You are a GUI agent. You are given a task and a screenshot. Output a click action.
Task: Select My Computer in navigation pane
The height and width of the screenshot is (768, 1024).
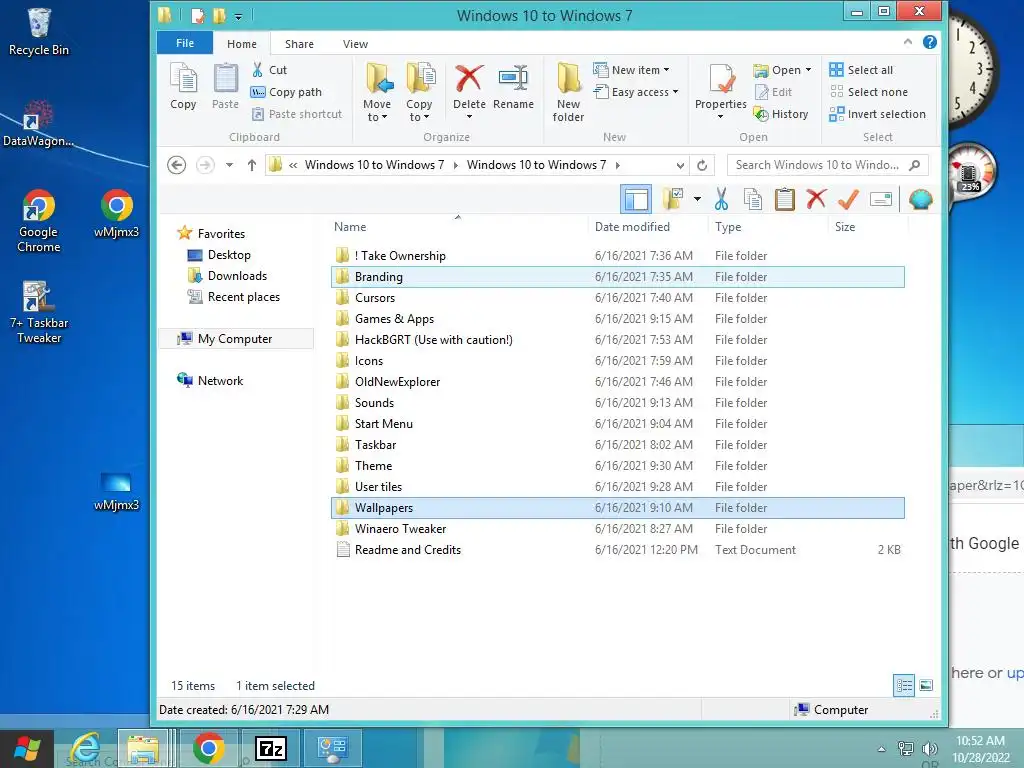(x=234, y=339)
